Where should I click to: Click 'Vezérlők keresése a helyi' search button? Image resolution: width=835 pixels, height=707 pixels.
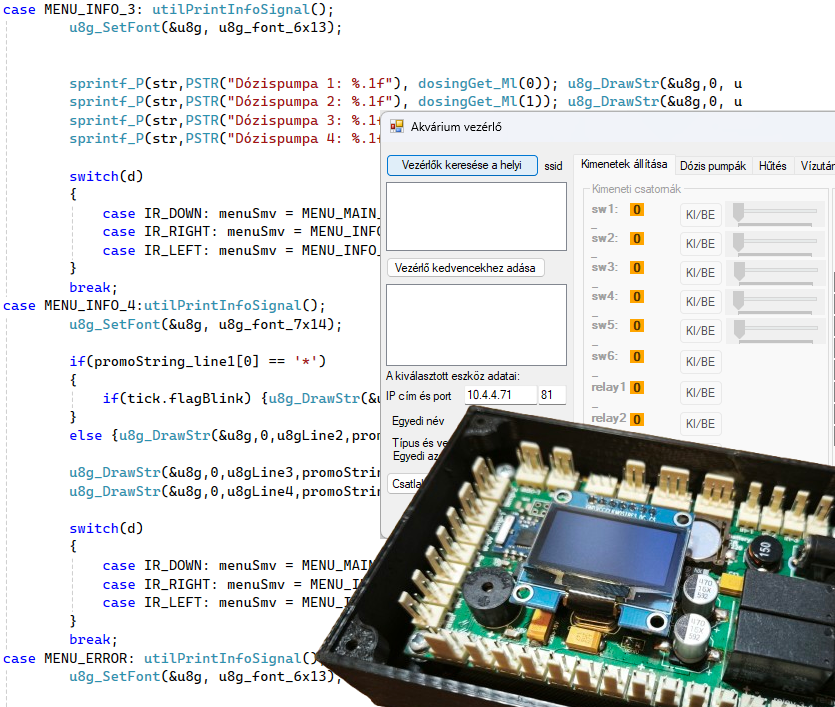point(462,165)
